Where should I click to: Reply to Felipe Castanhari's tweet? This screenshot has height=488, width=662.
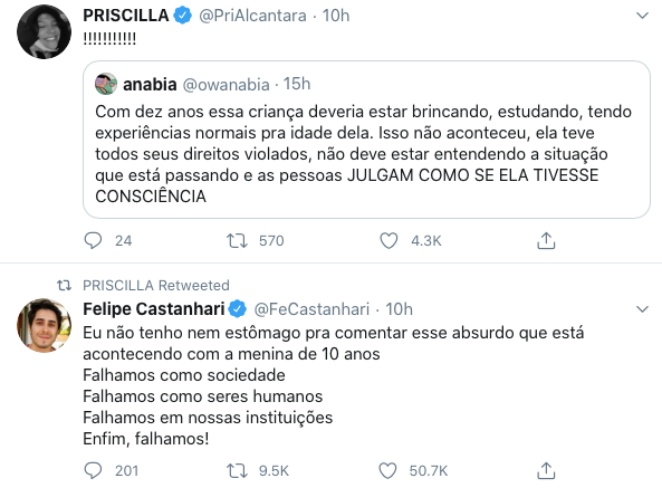(x=93, y=469)
